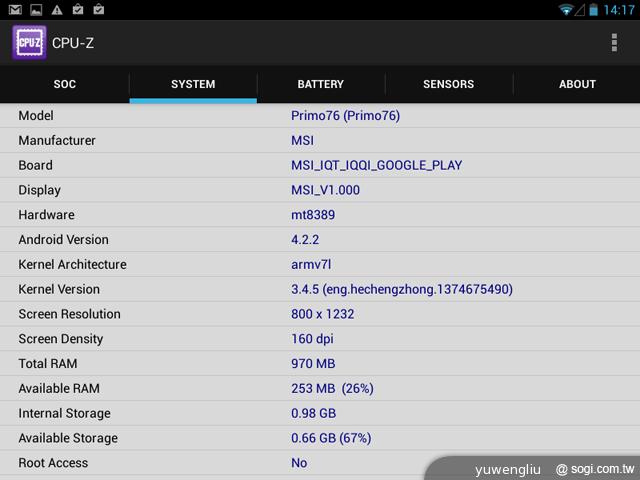This screenshot has height=480, width=640.
Task: Tap the CPU-Z app logo icon
Action: (29, 43)
